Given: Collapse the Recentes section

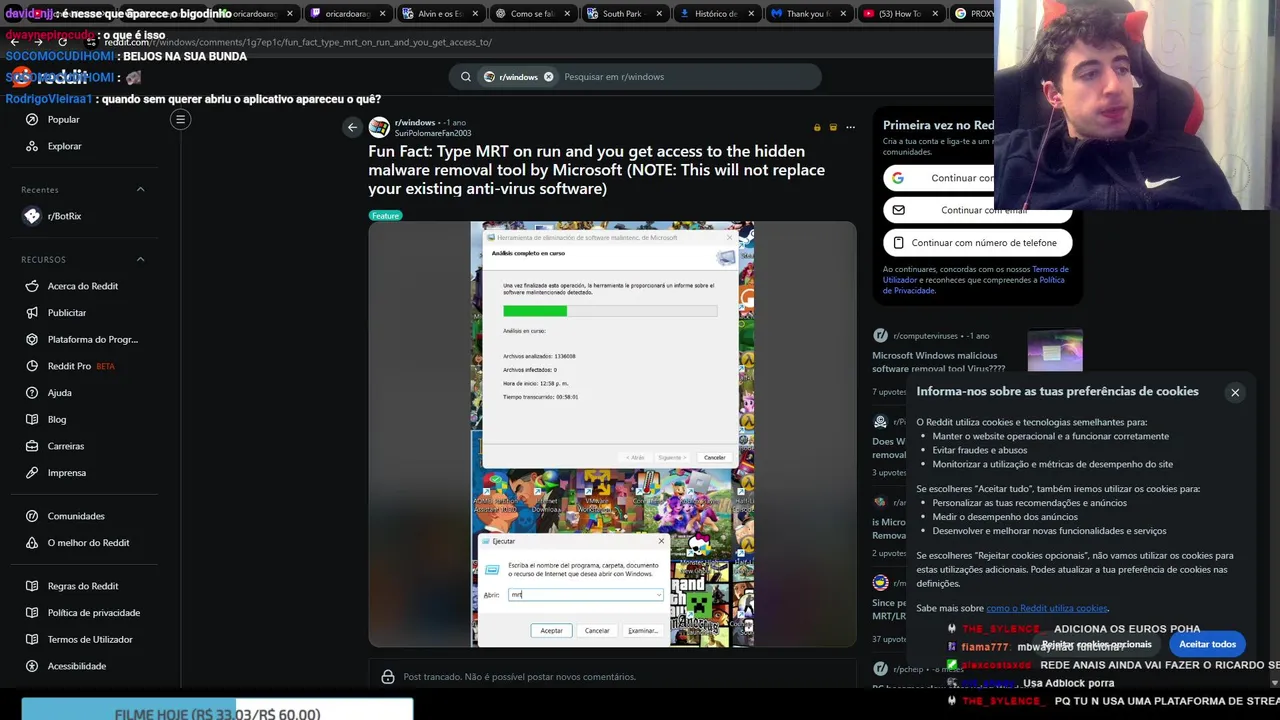Looking at the screenshot, I should 140,189.
